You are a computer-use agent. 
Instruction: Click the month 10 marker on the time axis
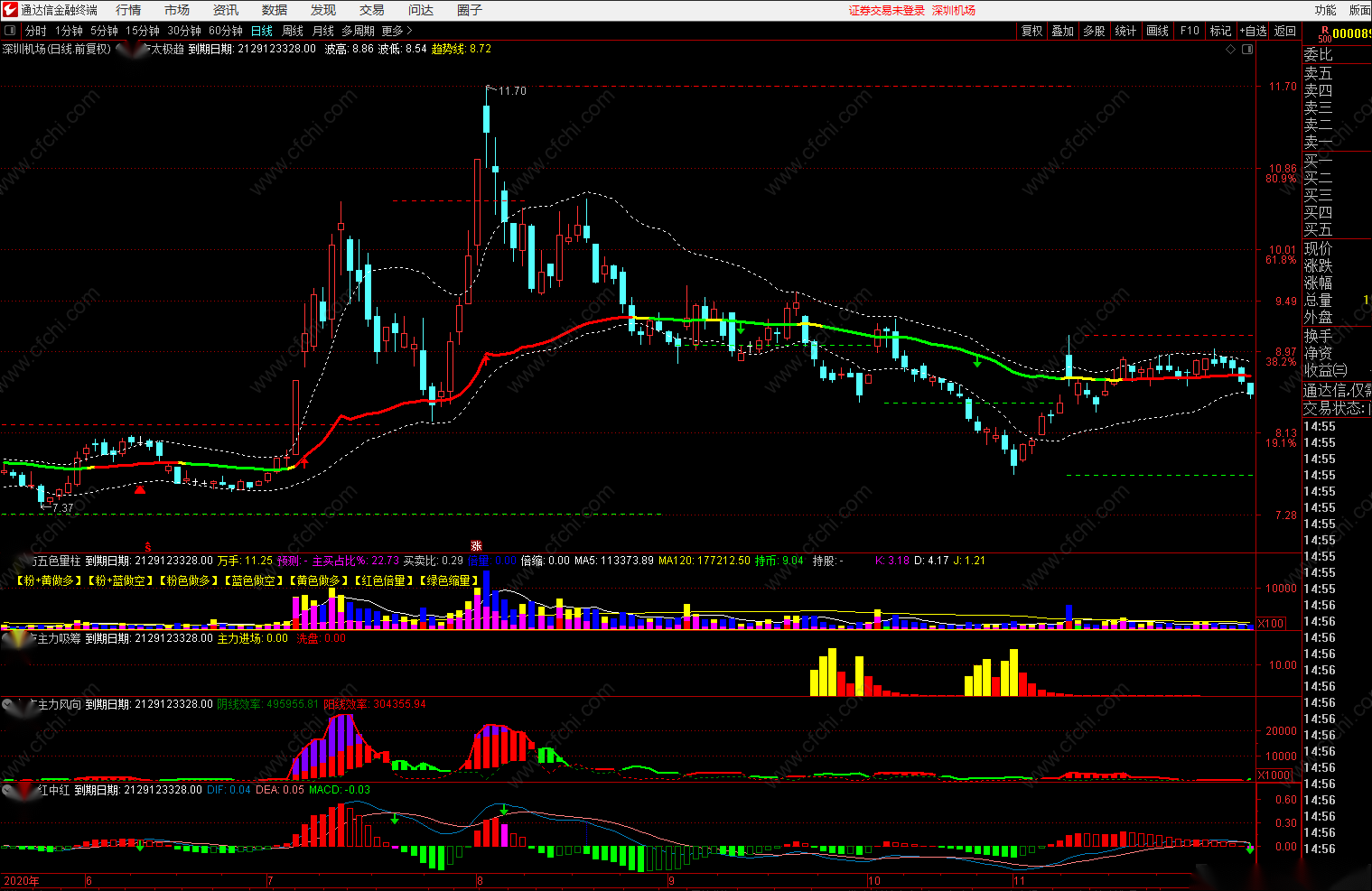click(x=873, y=881)
